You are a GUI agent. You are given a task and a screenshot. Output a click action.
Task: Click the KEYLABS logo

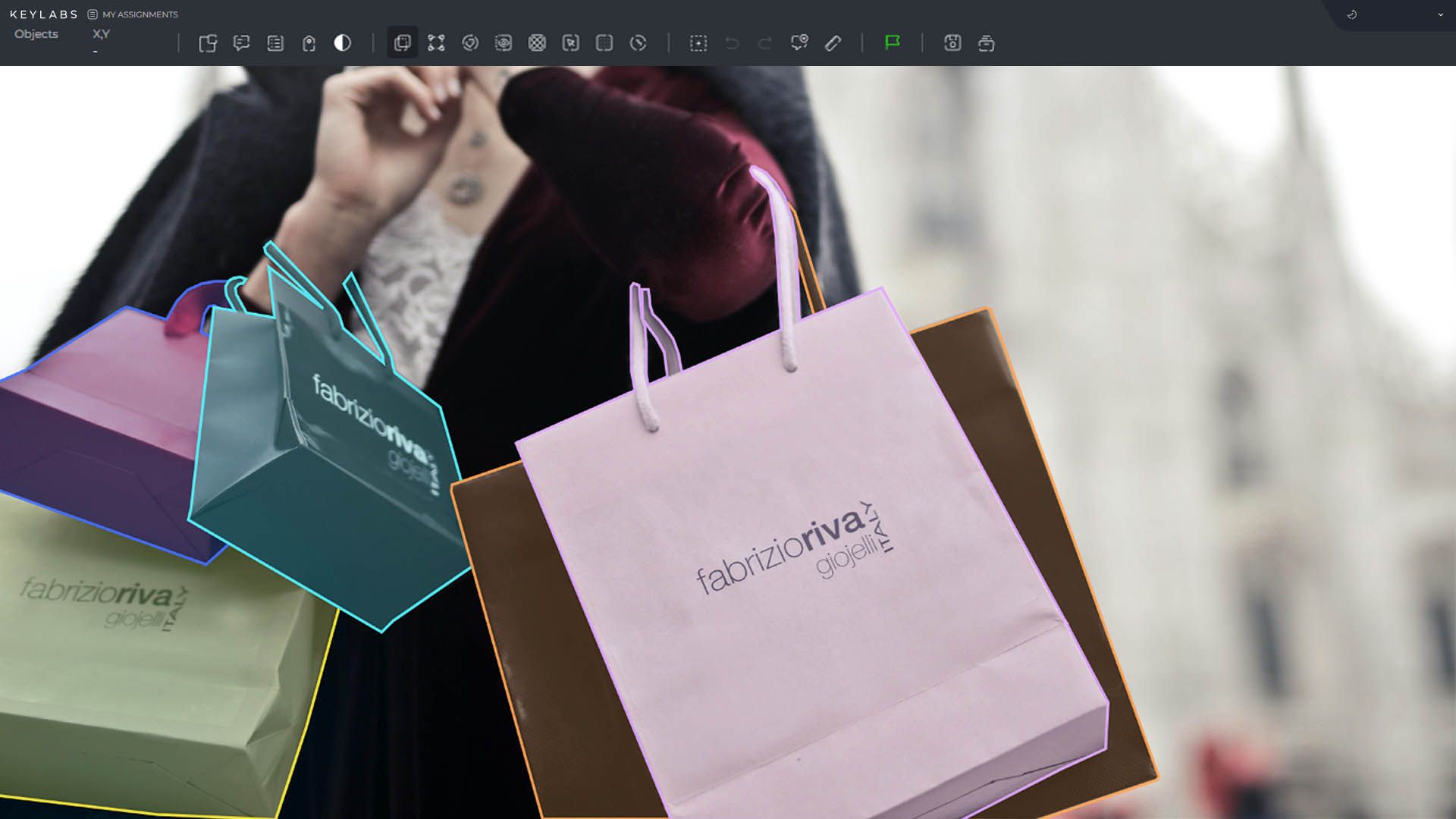[x=44, y=14]
